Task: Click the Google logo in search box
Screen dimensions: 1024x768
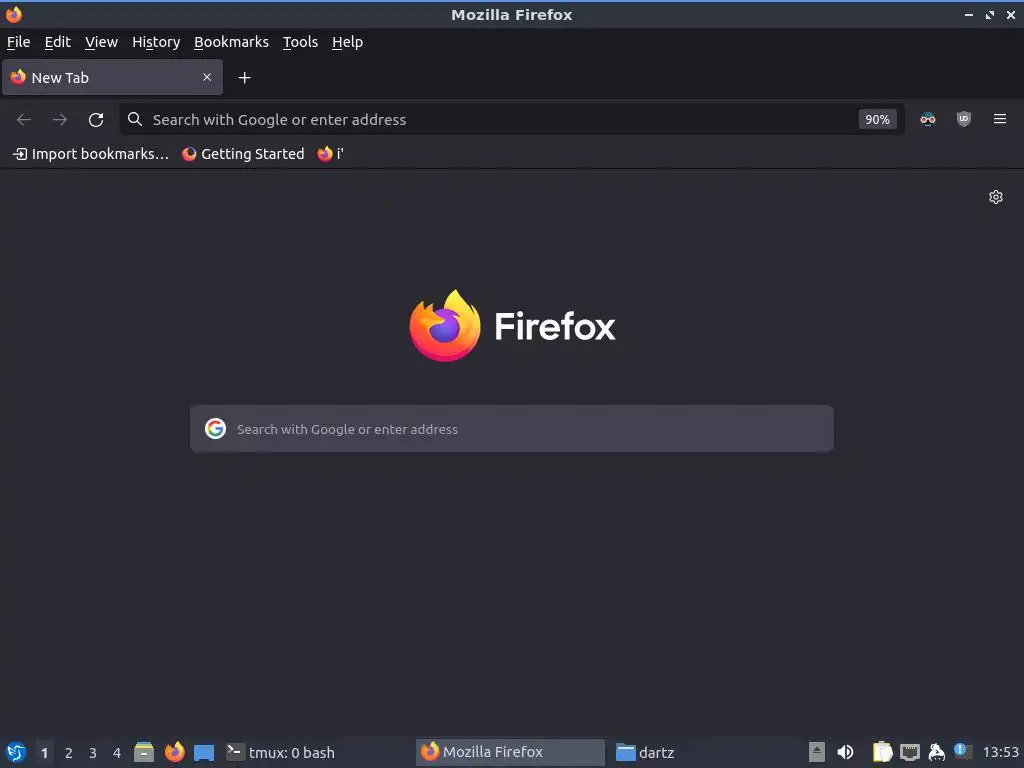Action: 216,428
